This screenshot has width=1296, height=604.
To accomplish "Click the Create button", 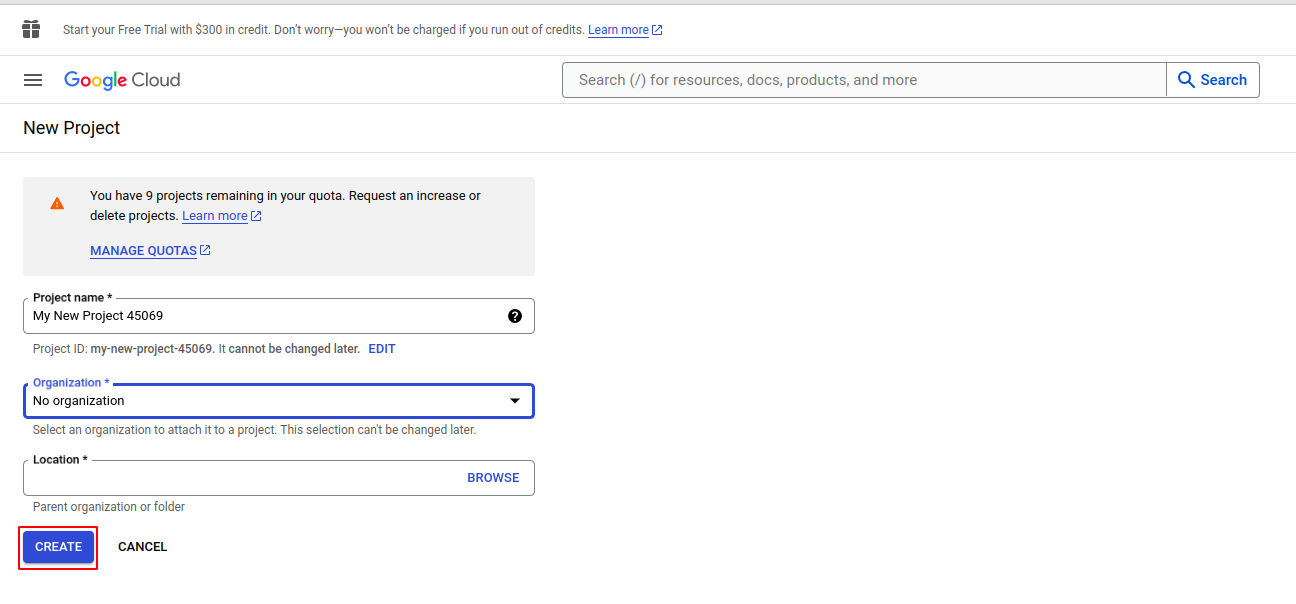I will coord(59,547).
